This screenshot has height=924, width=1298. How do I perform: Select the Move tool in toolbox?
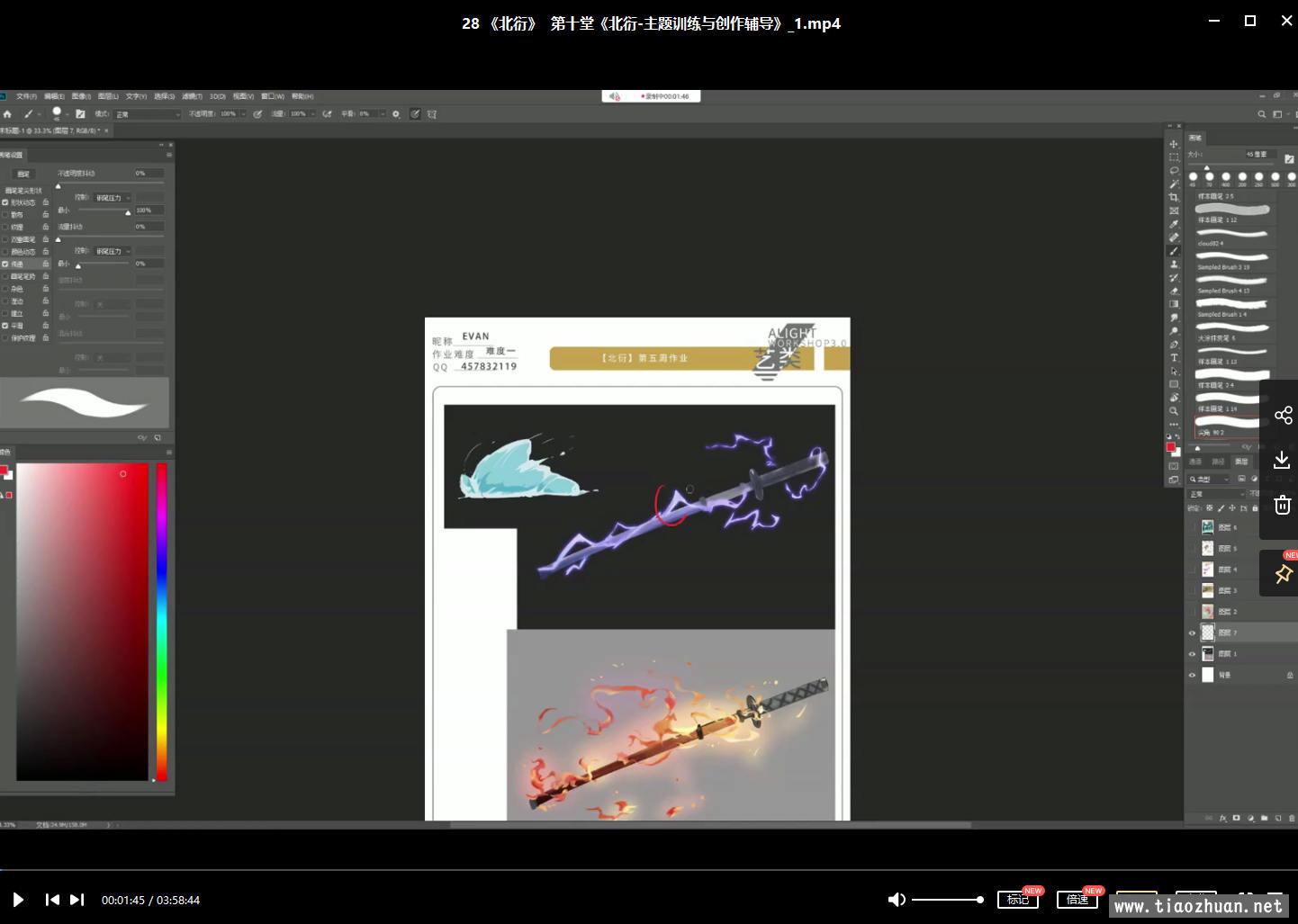point(1174,144)
